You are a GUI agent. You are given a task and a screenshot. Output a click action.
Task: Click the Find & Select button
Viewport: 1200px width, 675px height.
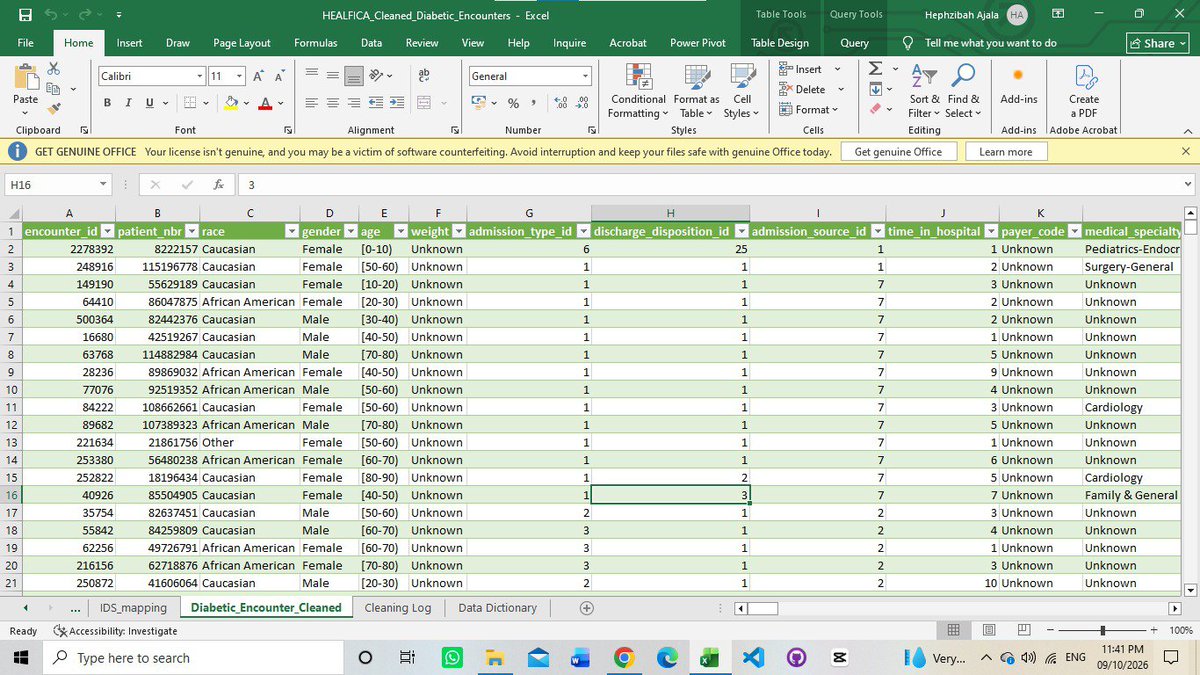tap(963, 91)
